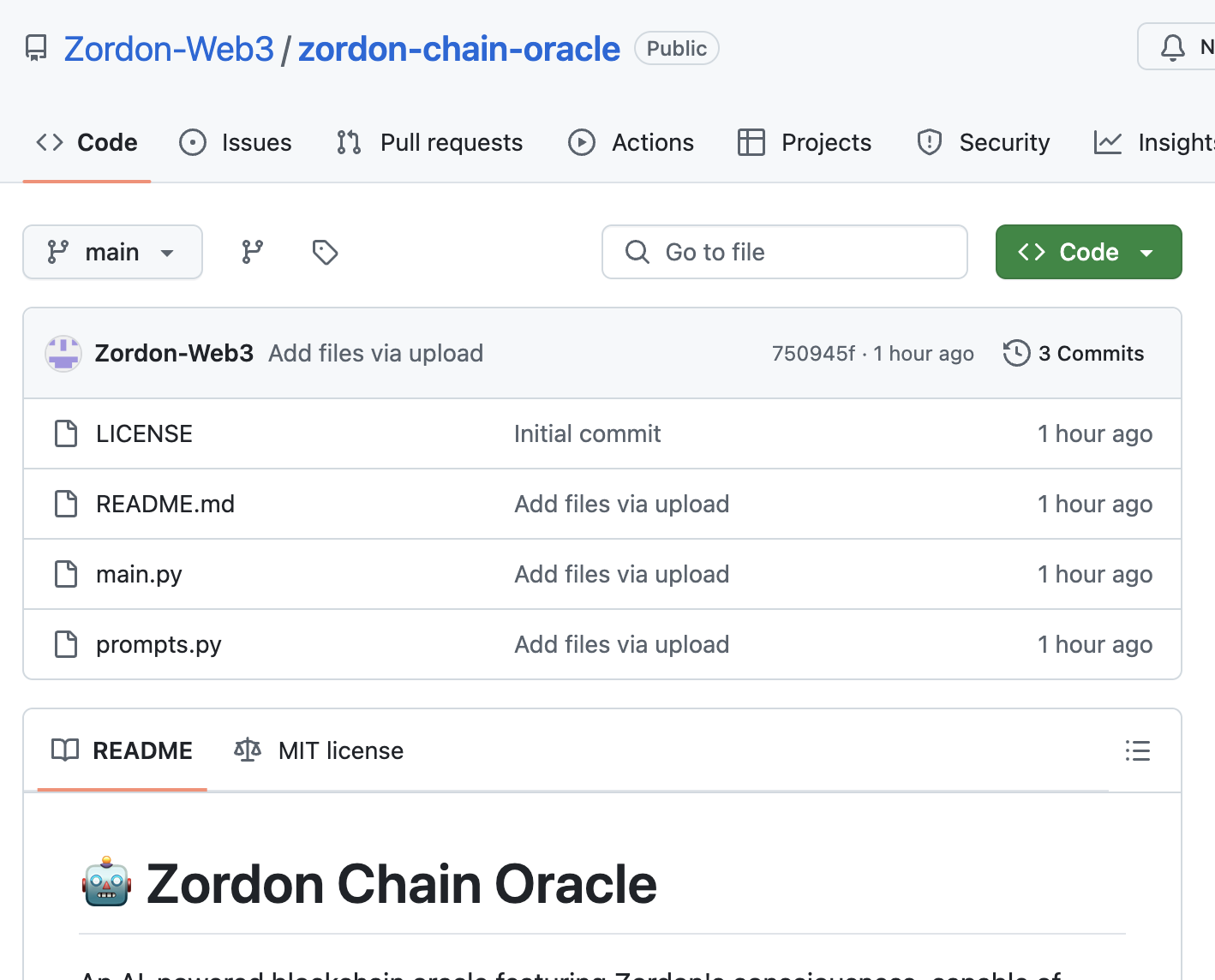View the 3 Commits history
The image size is (1215, 980).
1090,353
